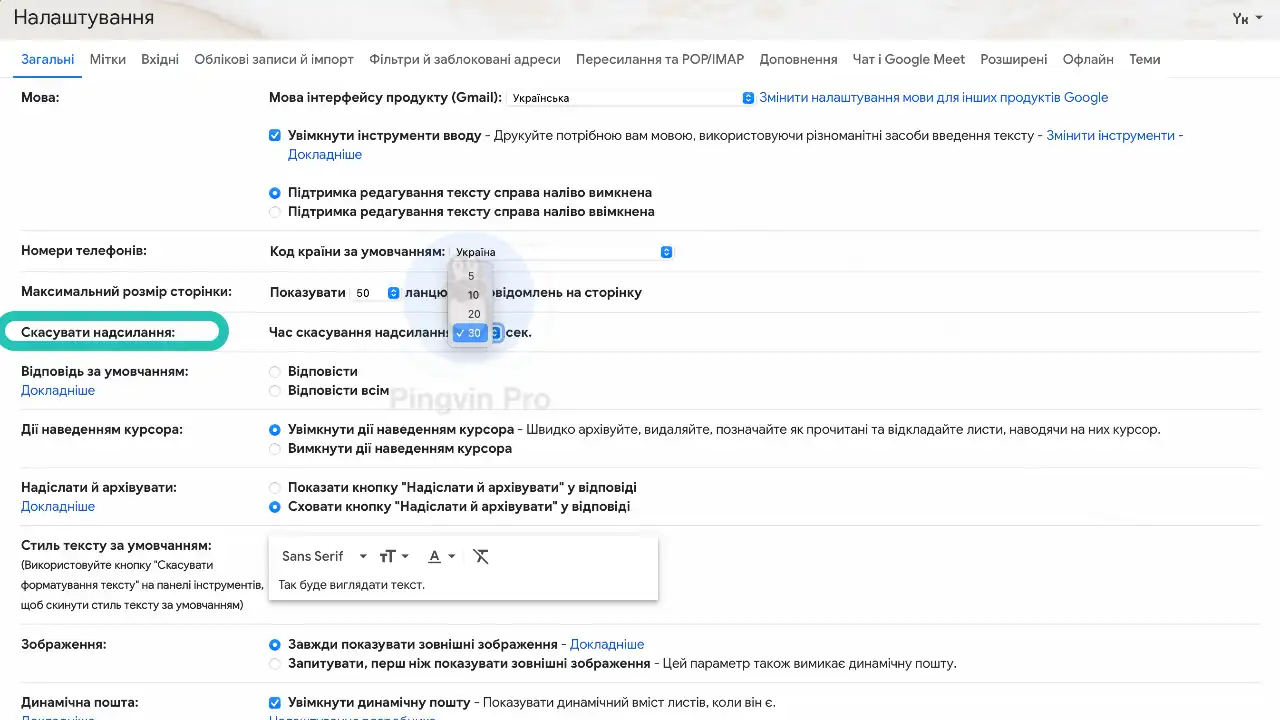Click the sample text Так буде виглядати текст
This screenshot has height=720, width=1280.
click(x=352, y=585)
